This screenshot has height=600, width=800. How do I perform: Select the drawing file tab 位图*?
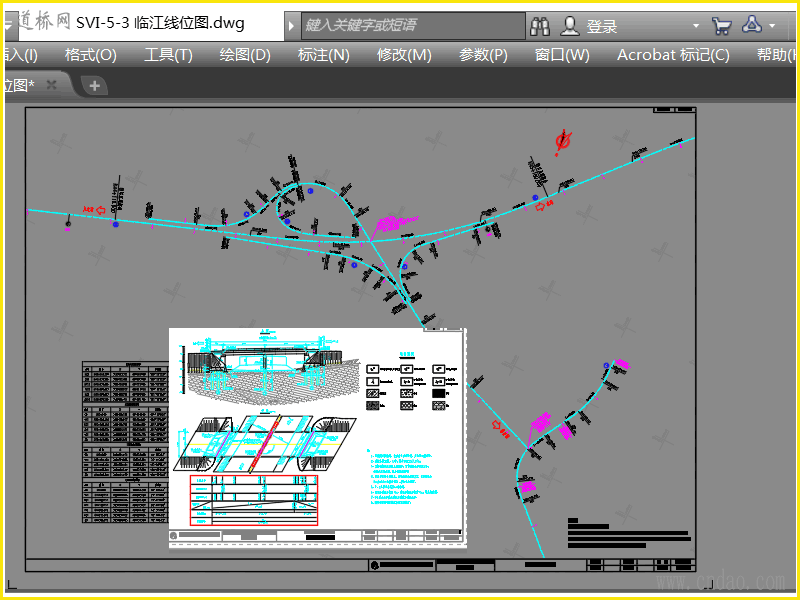click(x=19, y=85)
